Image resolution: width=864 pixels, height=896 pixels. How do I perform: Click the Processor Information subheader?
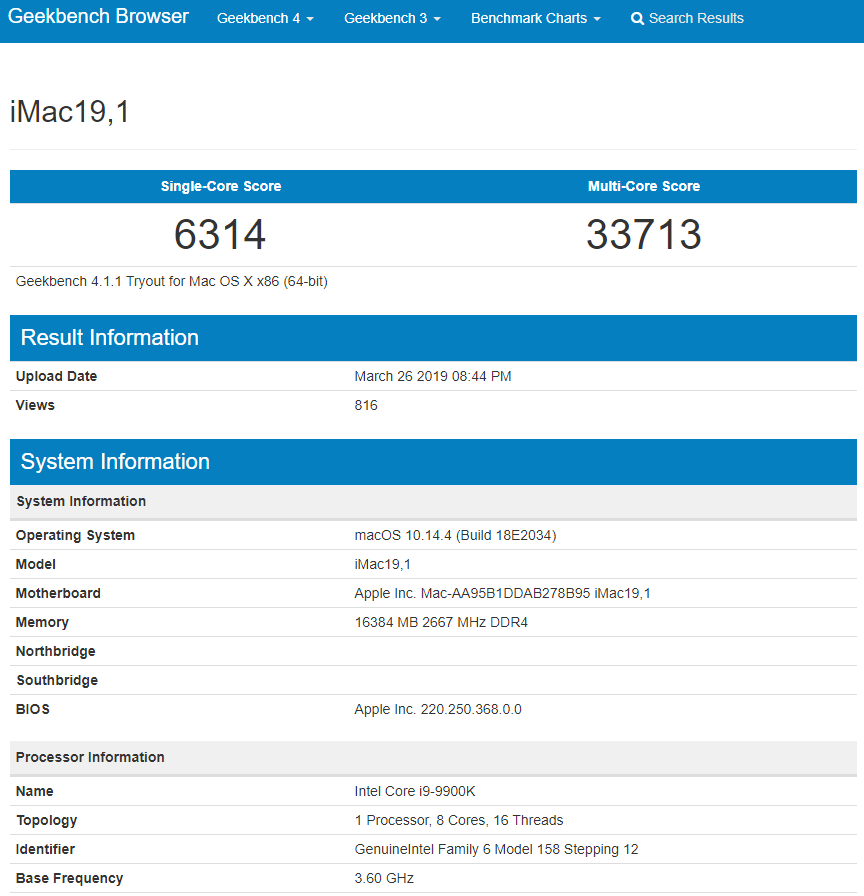(x=433, y=758)
